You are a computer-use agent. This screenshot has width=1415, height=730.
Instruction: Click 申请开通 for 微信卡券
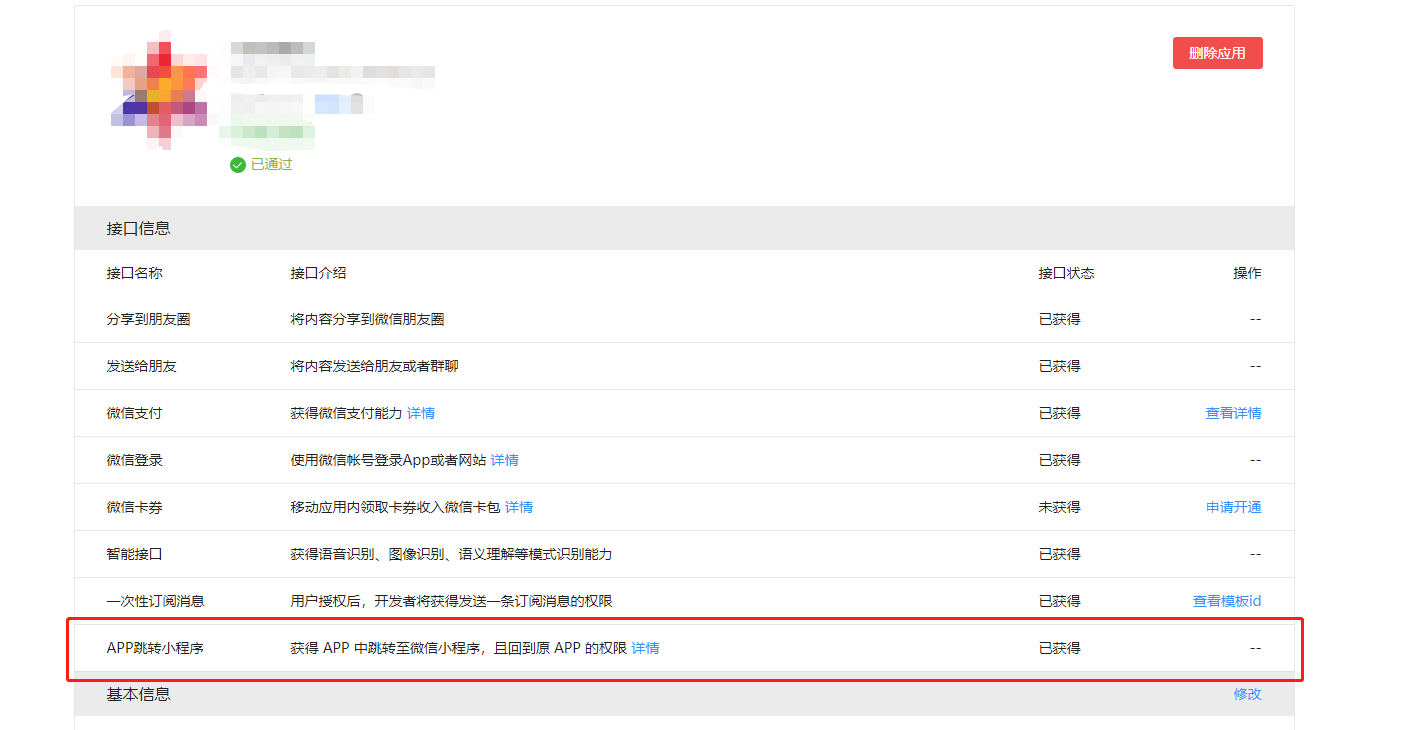1233,507
